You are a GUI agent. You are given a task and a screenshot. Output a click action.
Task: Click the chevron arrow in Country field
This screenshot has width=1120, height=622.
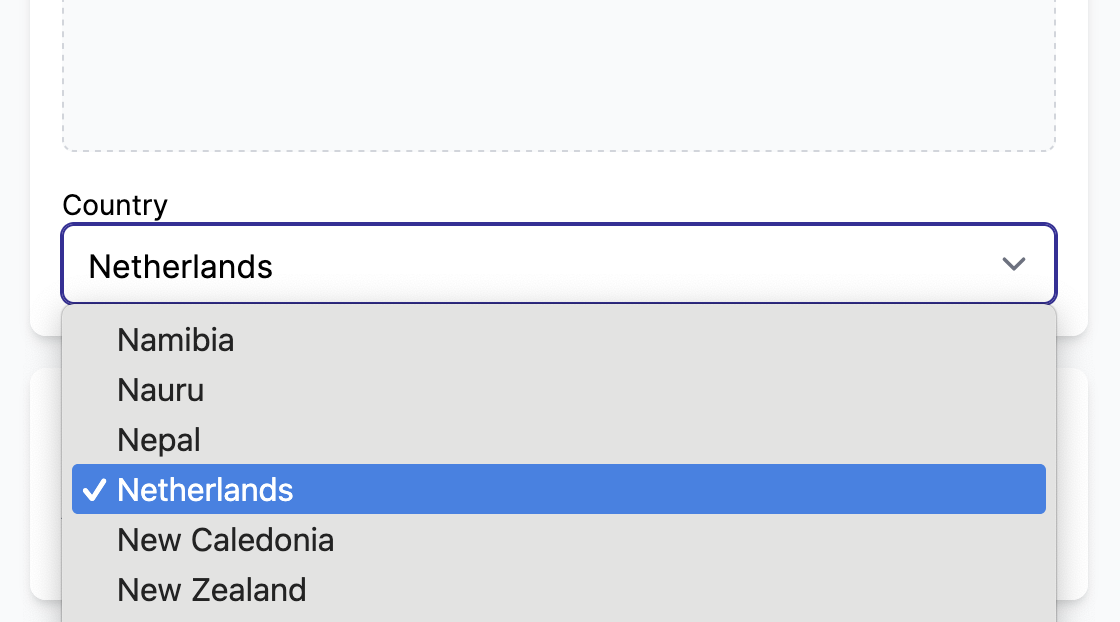point(1014,264)
